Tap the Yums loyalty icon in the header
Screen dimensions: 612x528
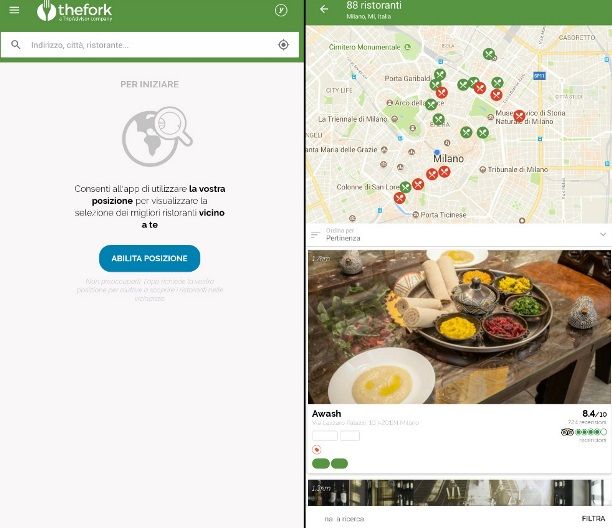pyautogui.click(x=281, y=10)
